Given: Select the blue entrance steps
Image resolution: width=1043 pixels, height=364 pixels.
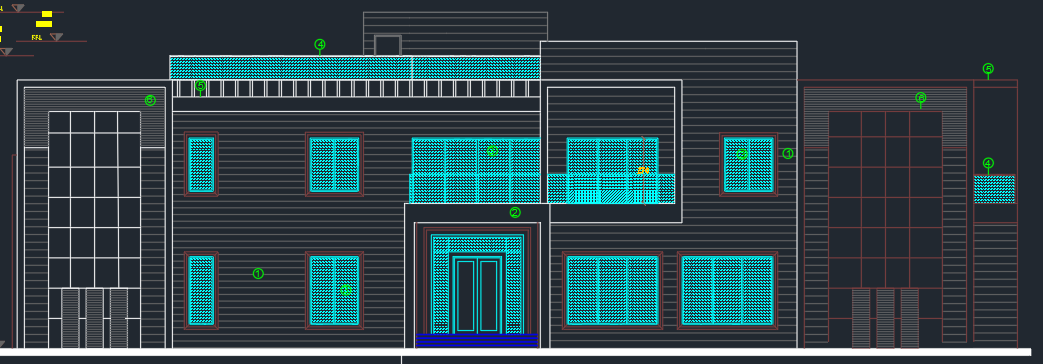Looking at the screenshot, I should (477, 340).
